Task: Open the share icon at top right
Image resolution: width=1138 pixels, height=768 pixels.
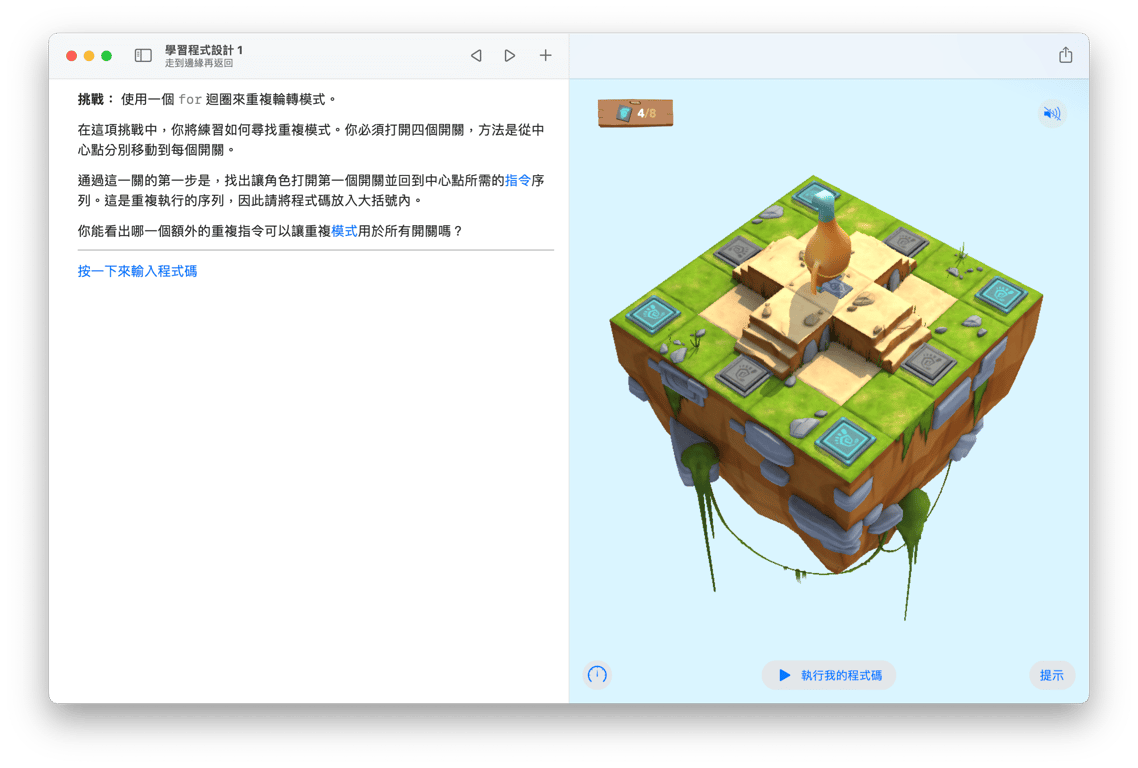Action: tap(1065, 54)
